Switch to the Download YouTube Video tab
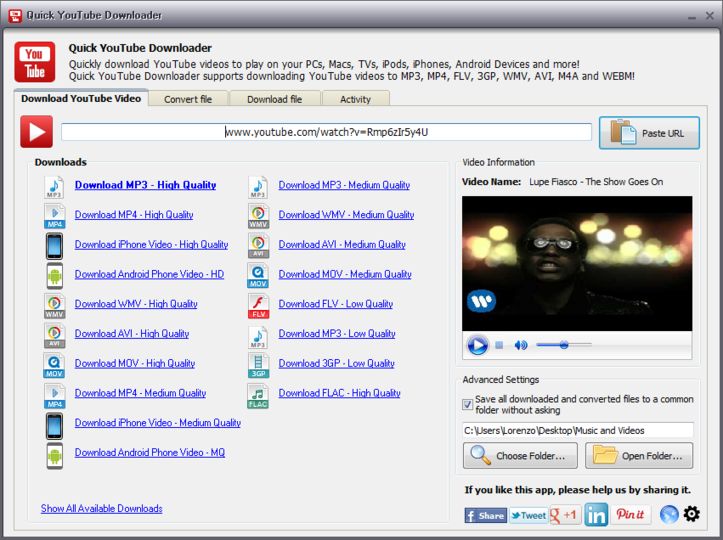Image resolution: width=723 pixels, height=540 pixels. 81,98
